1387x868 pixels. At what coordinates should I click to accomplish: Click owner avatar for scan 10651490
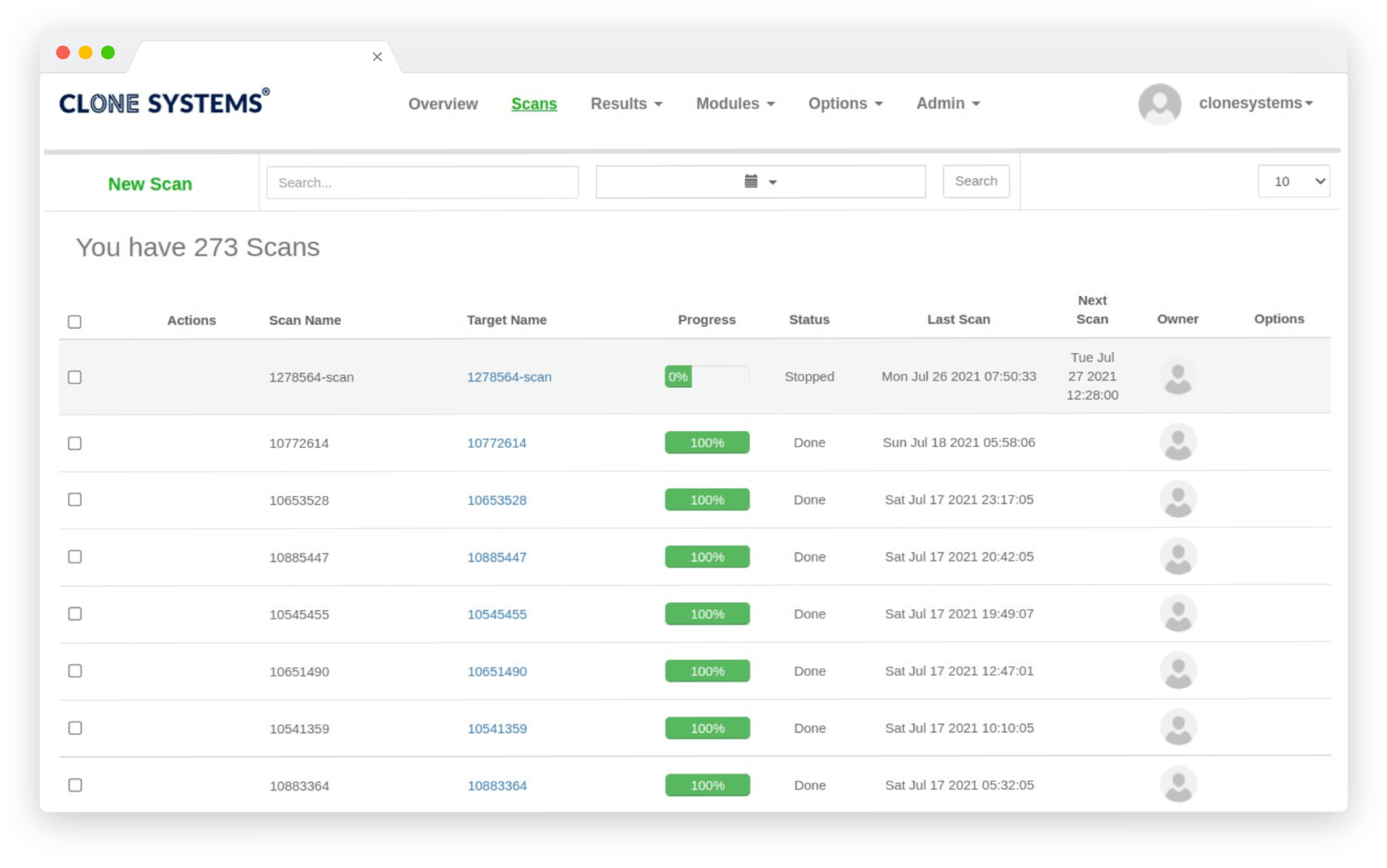1178,671
